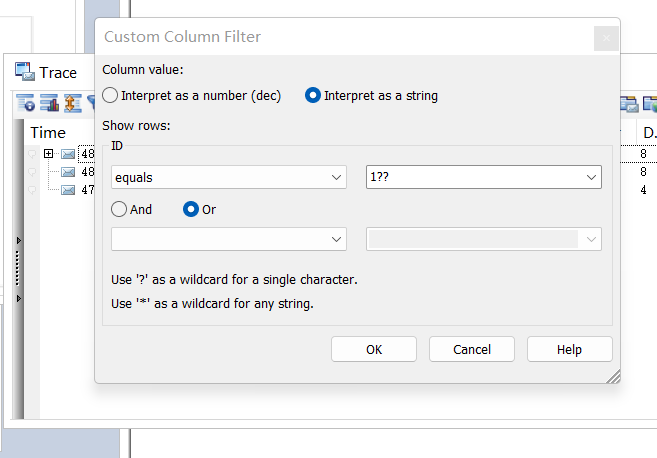Screen dimensions: 657x458
Task: Click envelope icon of first trace row
Action: (68, 154)
